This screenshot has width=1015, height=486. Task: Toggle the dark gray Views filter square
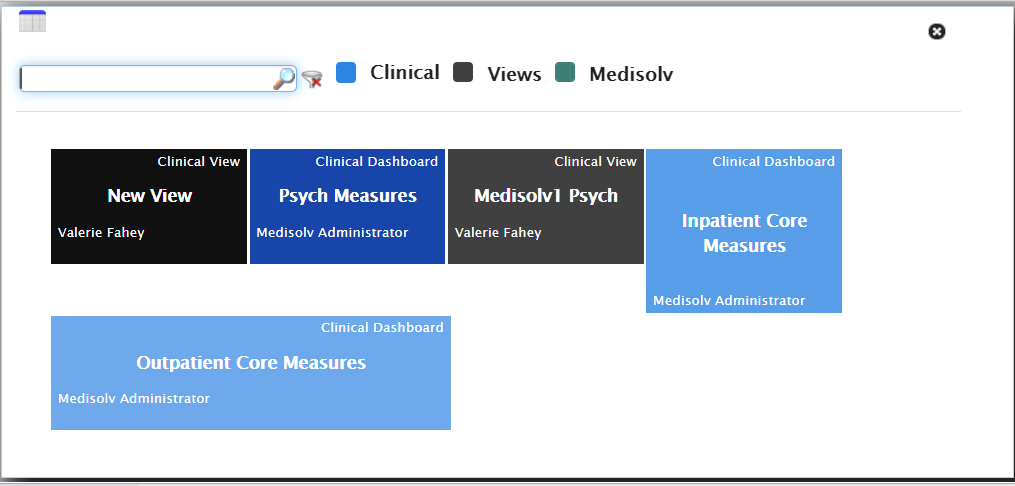pos(463,72)
